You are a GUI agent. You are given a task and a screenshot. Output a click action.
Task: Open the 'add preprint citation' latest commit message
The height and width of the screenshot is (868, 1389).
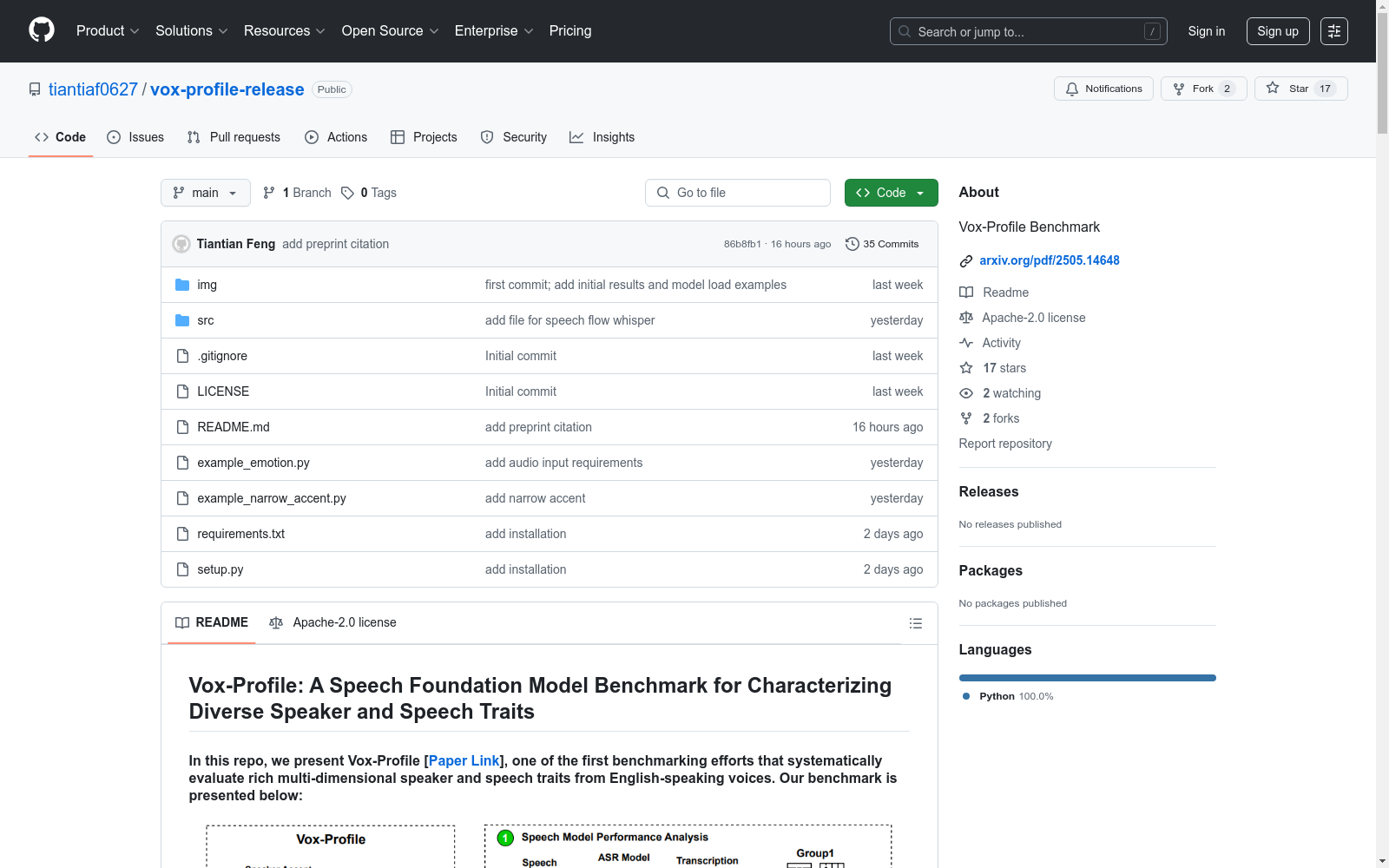336,244
